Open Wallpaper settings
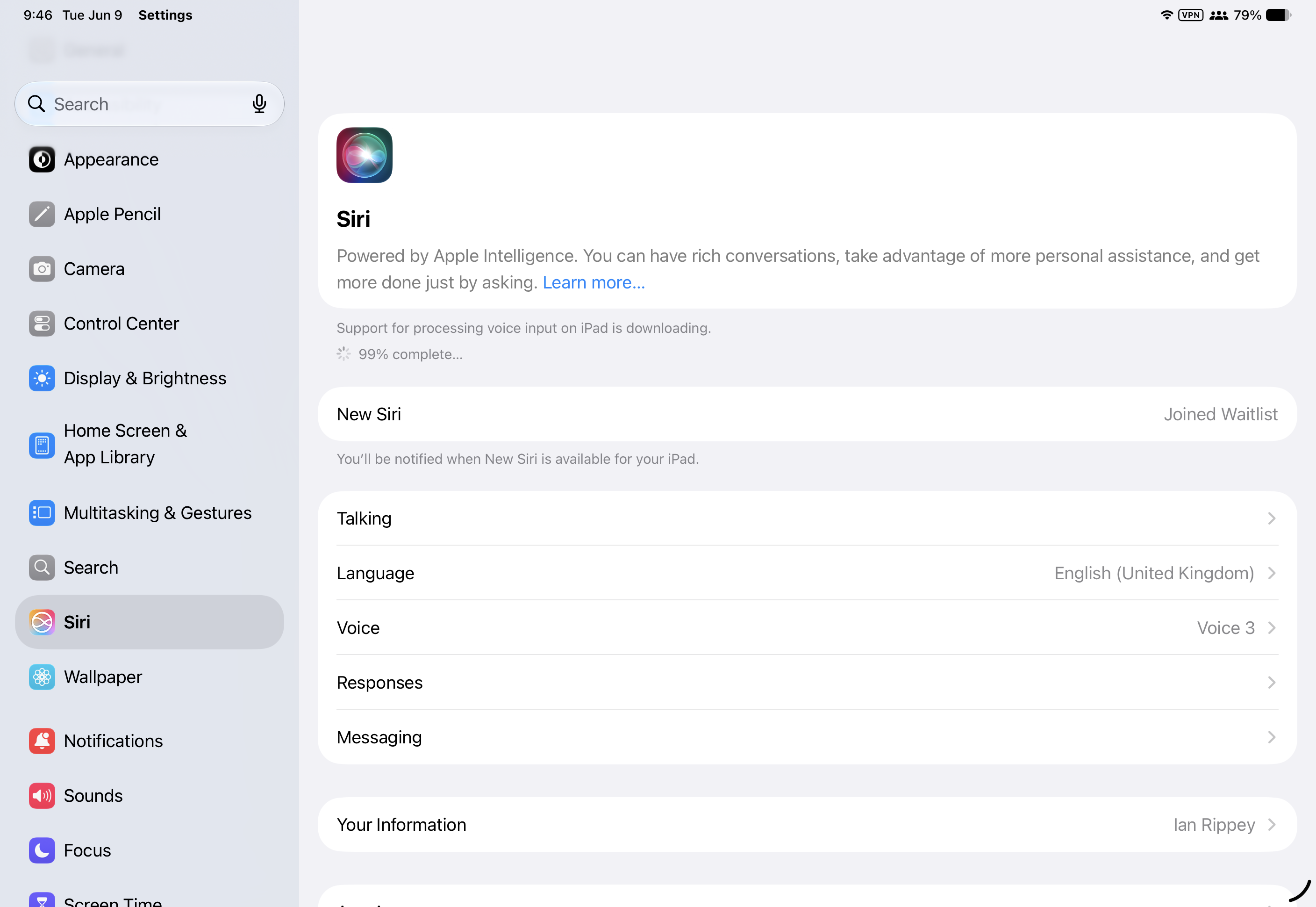Viewport: 1316px width, 907px height. (150, 677)
